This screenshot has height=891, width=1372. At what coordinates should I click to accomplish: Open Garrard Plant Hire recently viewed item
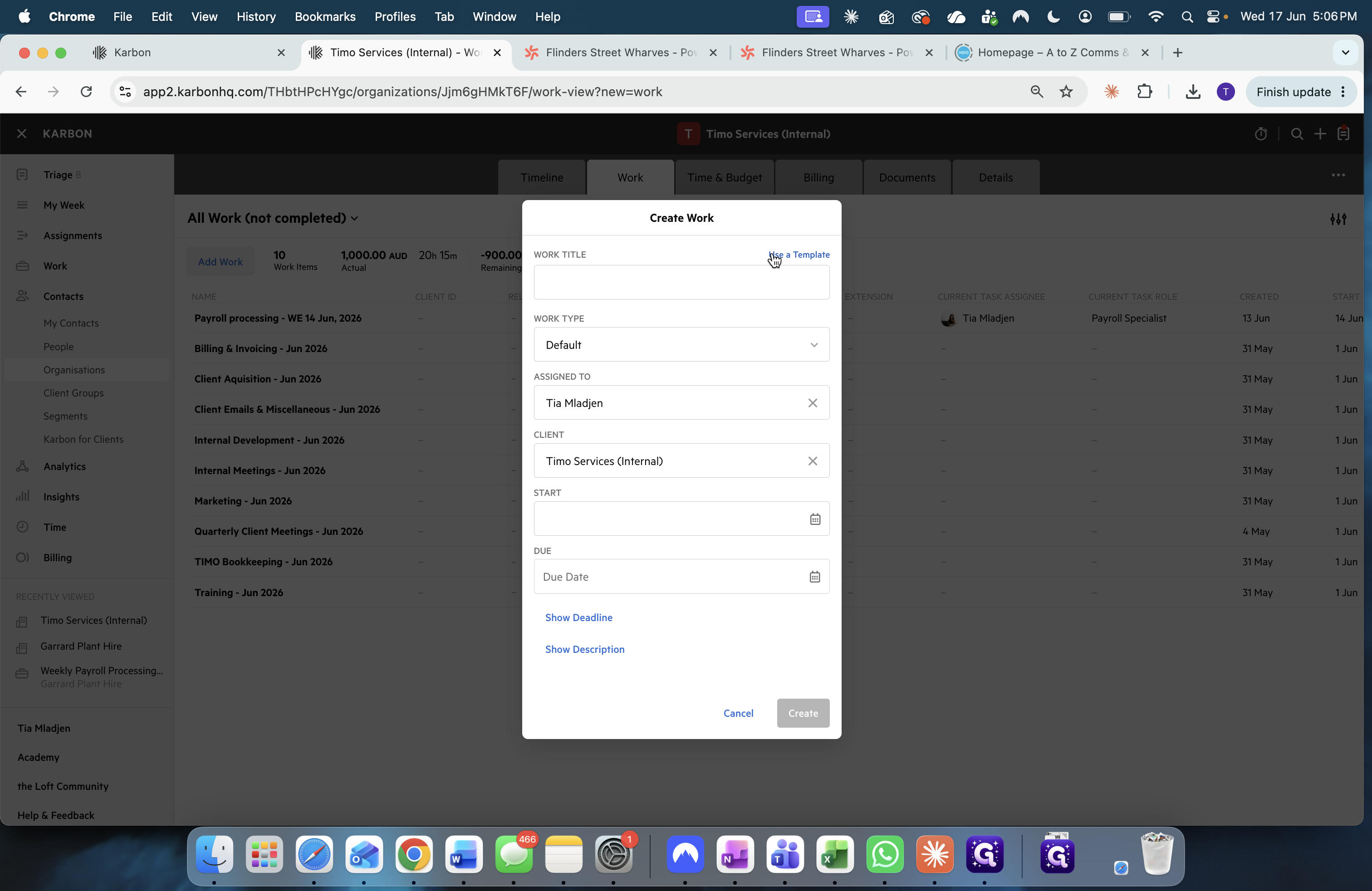[81, 646]
